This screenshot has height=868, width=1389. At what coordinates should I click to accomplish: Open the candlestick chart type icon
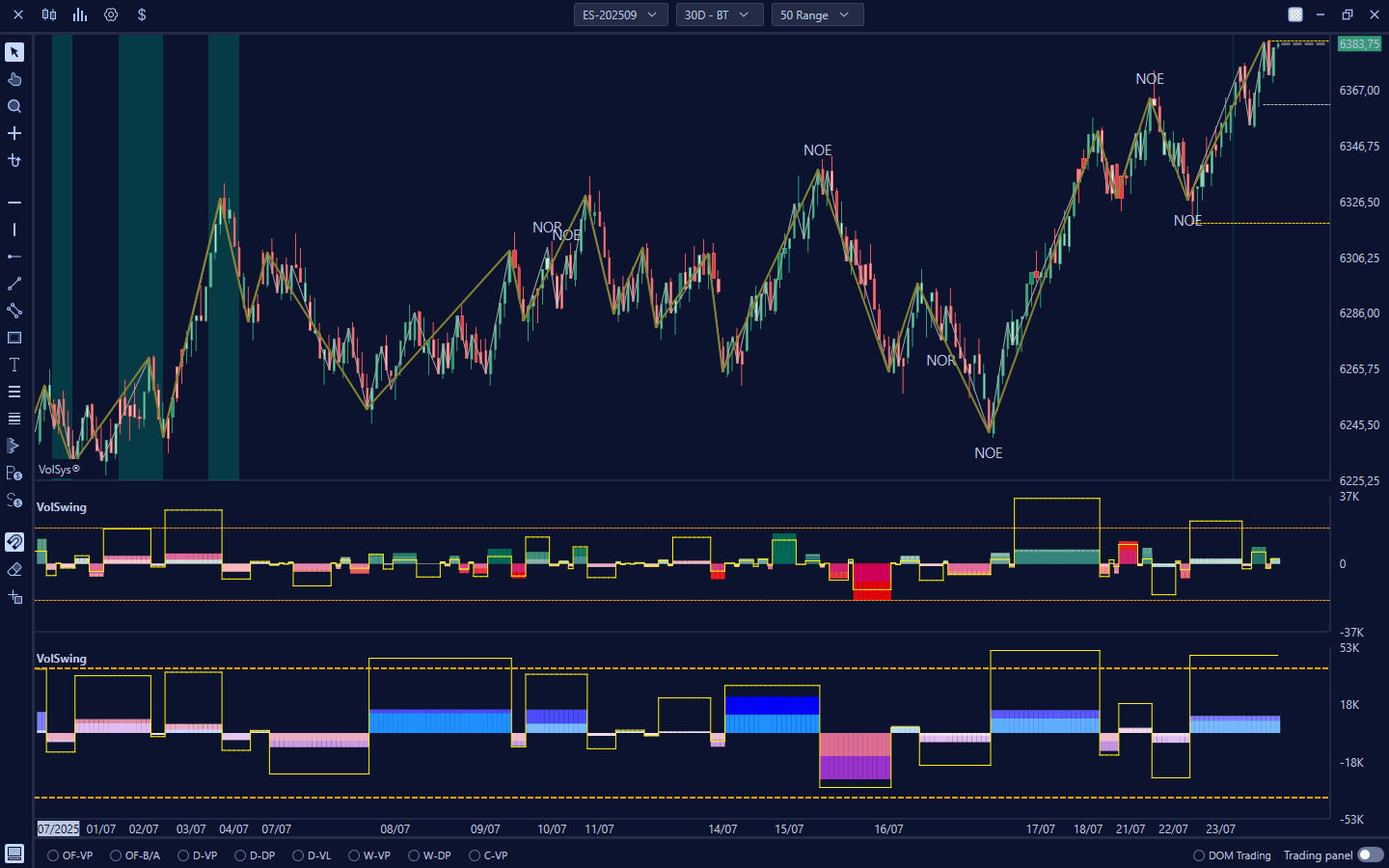click(49, 14)
